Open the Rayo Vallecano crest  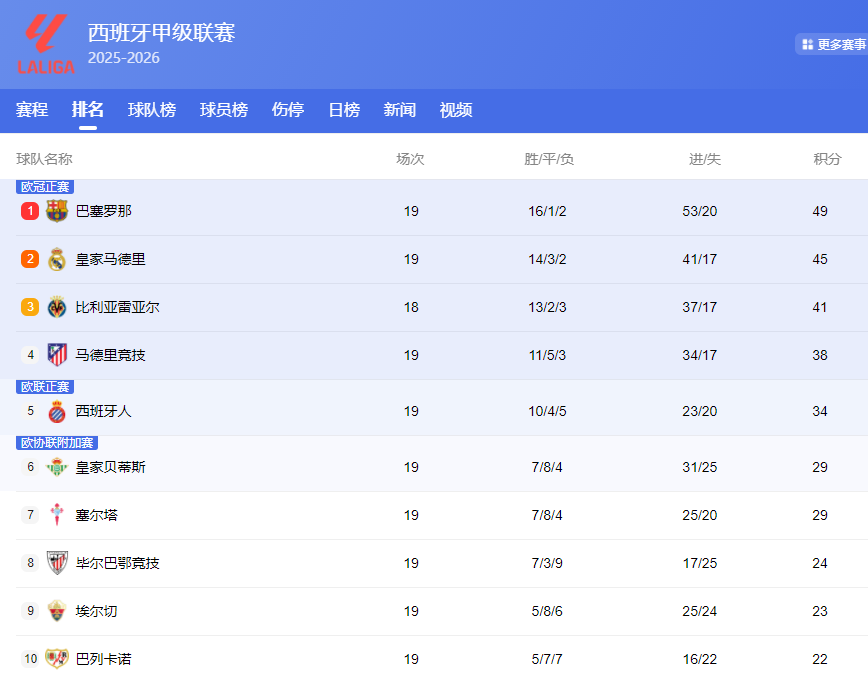(56, 659)
